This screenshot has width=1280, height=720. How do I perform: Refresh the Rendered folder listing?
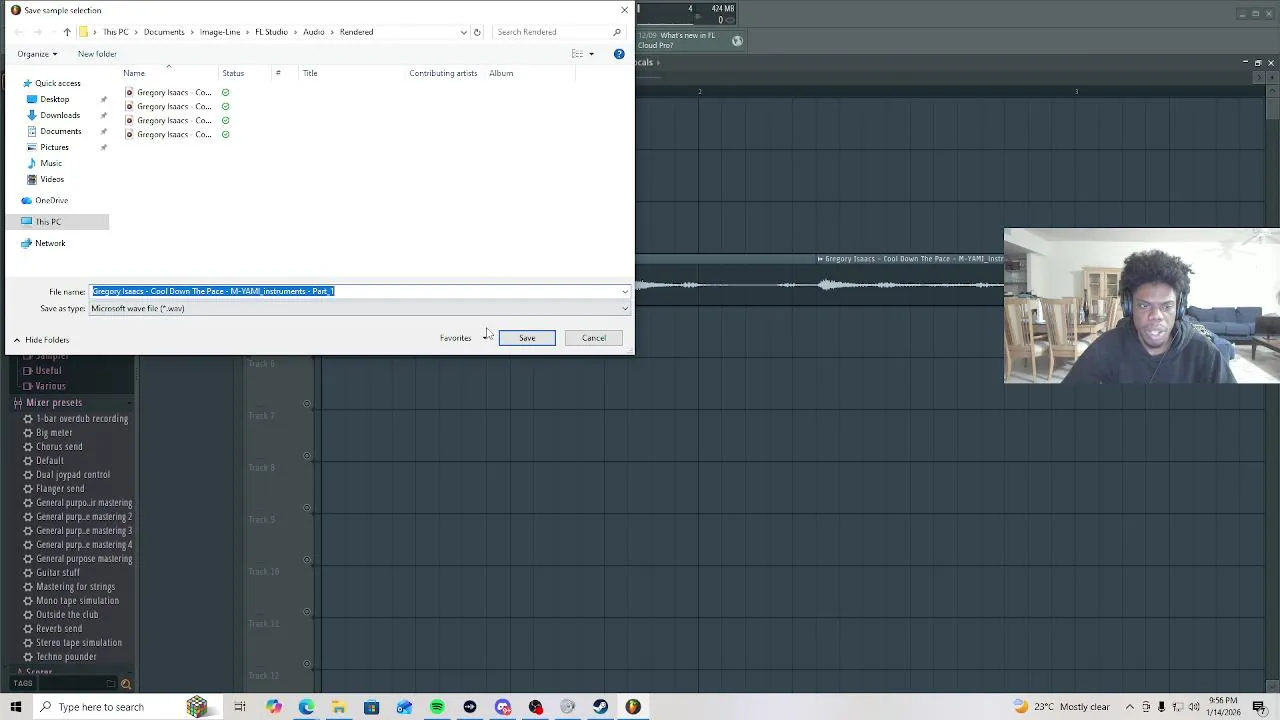477,32
